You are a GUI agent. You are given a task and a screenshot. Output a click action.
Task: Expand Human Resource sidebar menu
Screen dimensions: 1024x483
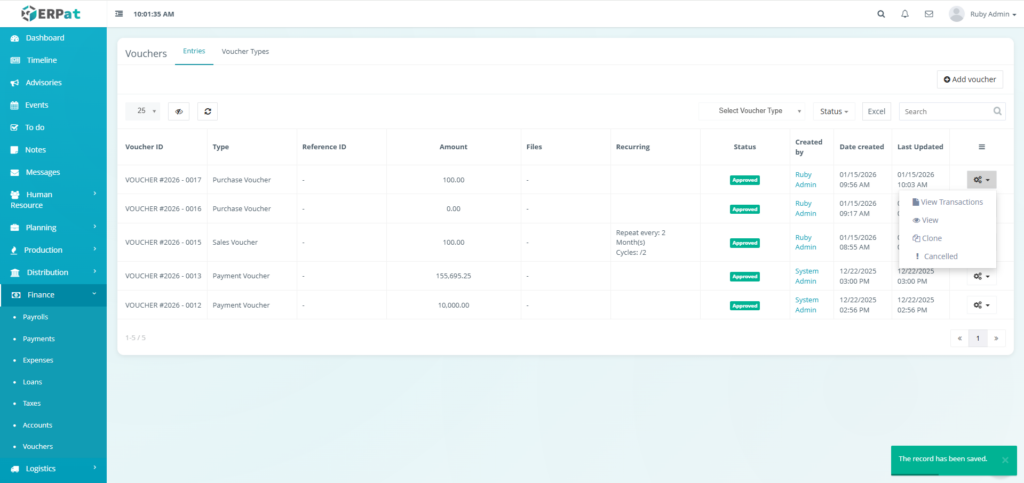pyautogui.click(x=53, y=200)
